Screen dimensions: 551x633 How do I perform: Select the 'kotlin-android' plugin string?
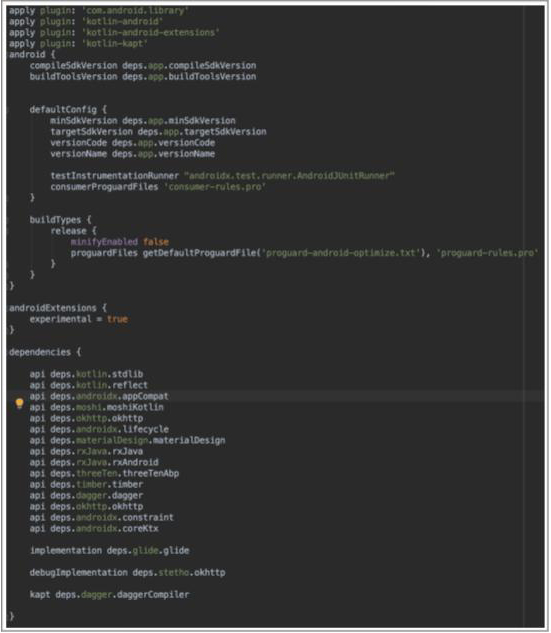(x=122, y=21)
